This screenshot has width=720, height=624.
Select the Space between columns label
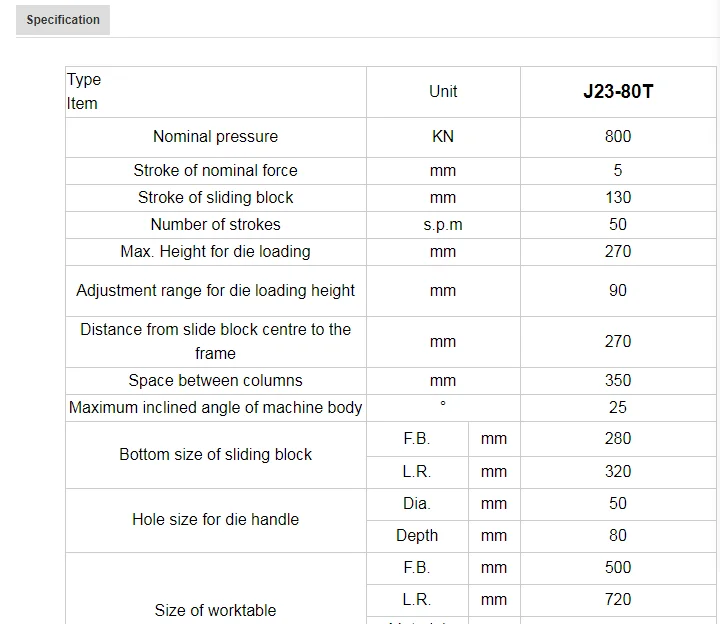pyautogui.click(x=215, y=381)
